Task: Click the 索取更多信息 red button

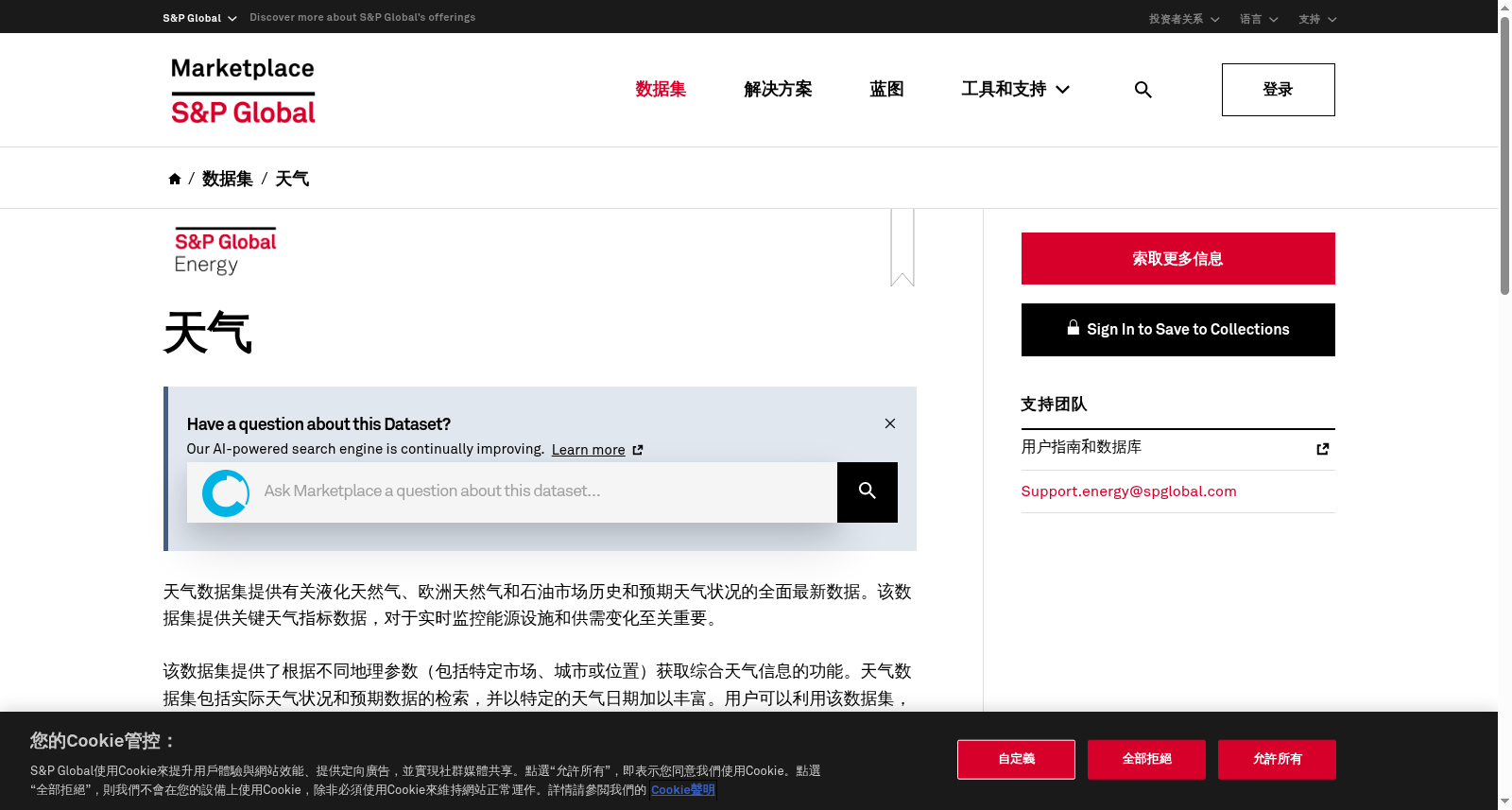Action: tap(1178, 258)
